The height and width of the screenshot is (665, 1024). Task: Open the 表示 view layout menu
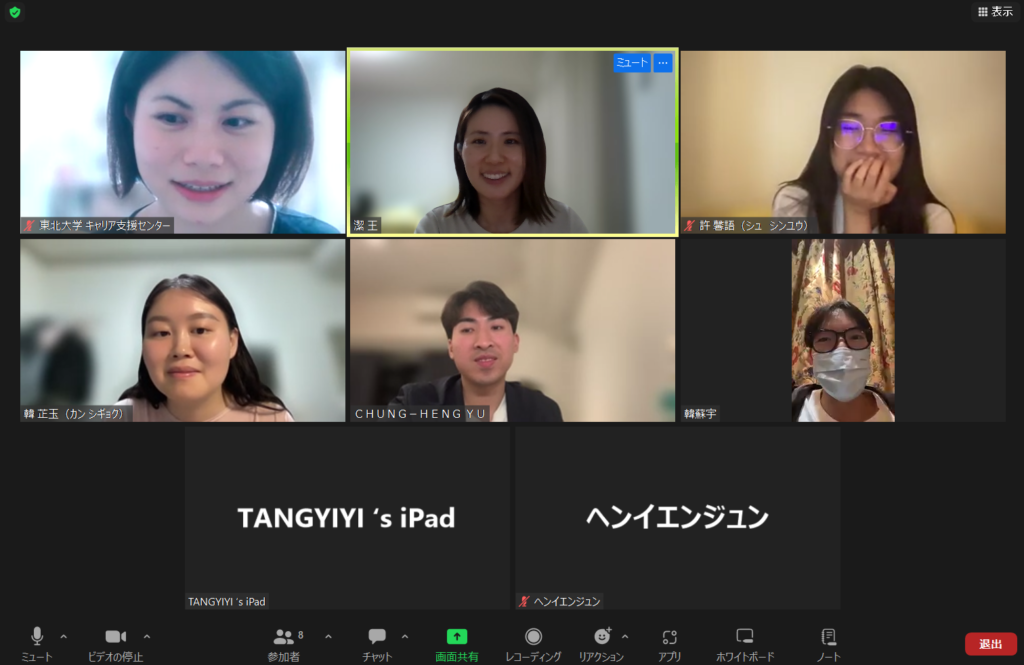click(x=995, y=12)
